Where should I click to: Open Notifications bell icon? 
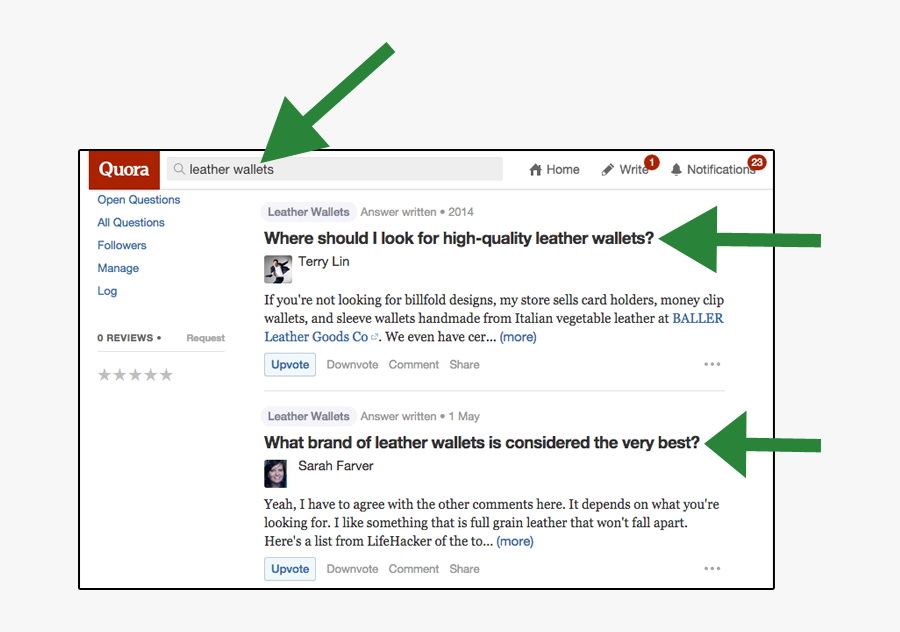(676, 170)
